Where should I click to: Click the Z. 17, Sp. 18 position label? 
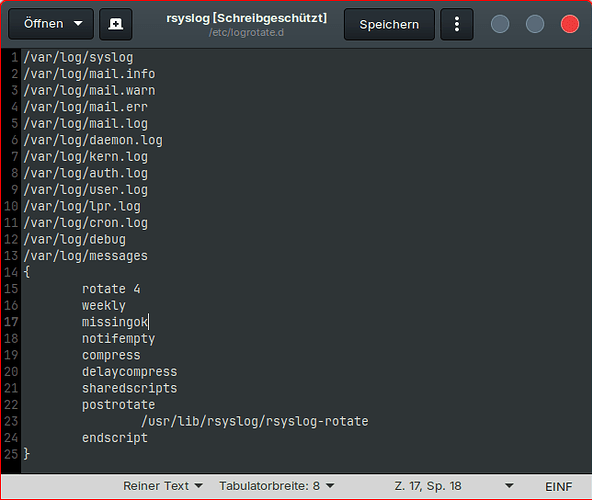[x=428, y=486]
